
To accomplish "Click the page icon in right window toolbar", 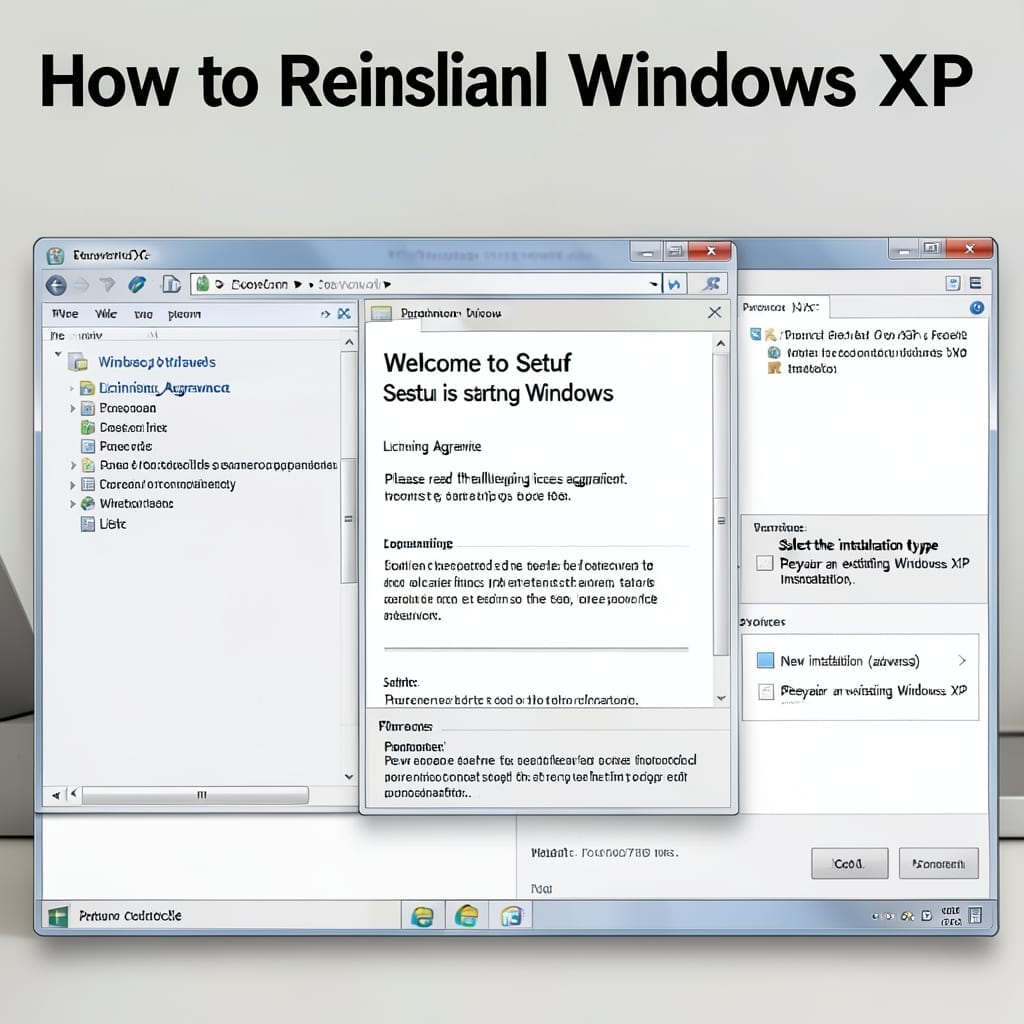I will (953, 283).
